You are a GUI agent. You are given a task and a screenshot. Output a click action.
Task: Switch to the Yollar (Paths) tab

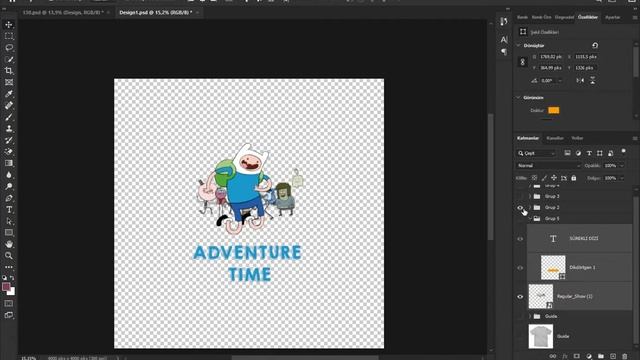(577, 138)
